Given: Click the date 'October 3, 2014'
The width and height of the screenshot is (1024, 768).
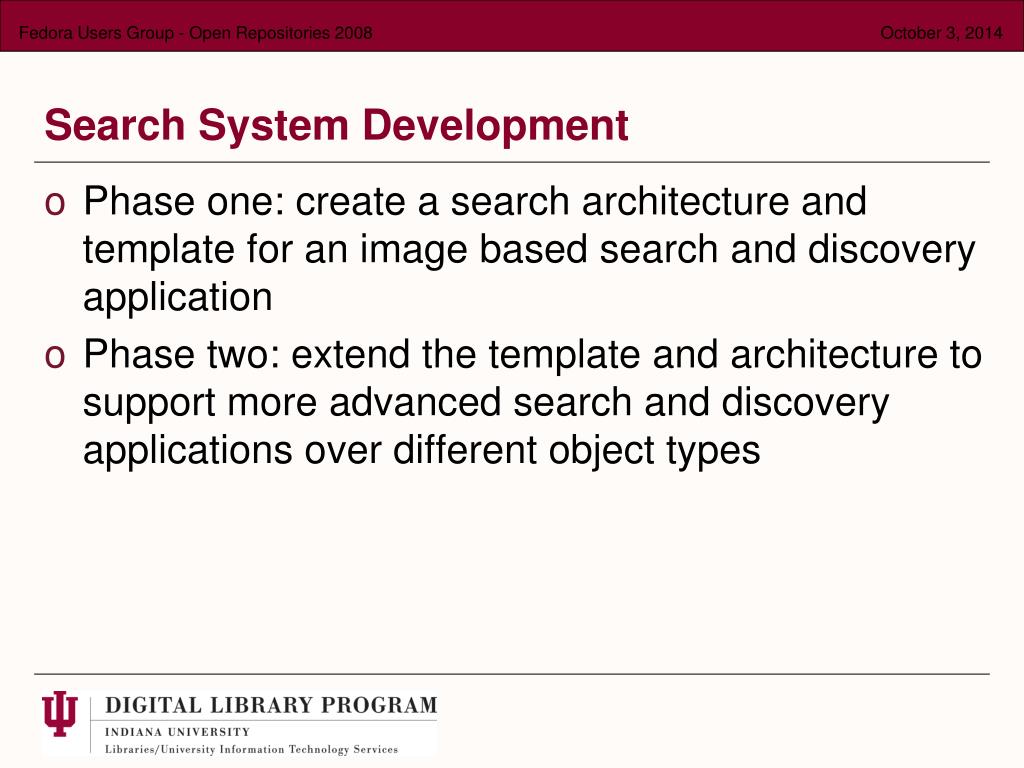Looking at the screenshot, I should click(941, 33).
